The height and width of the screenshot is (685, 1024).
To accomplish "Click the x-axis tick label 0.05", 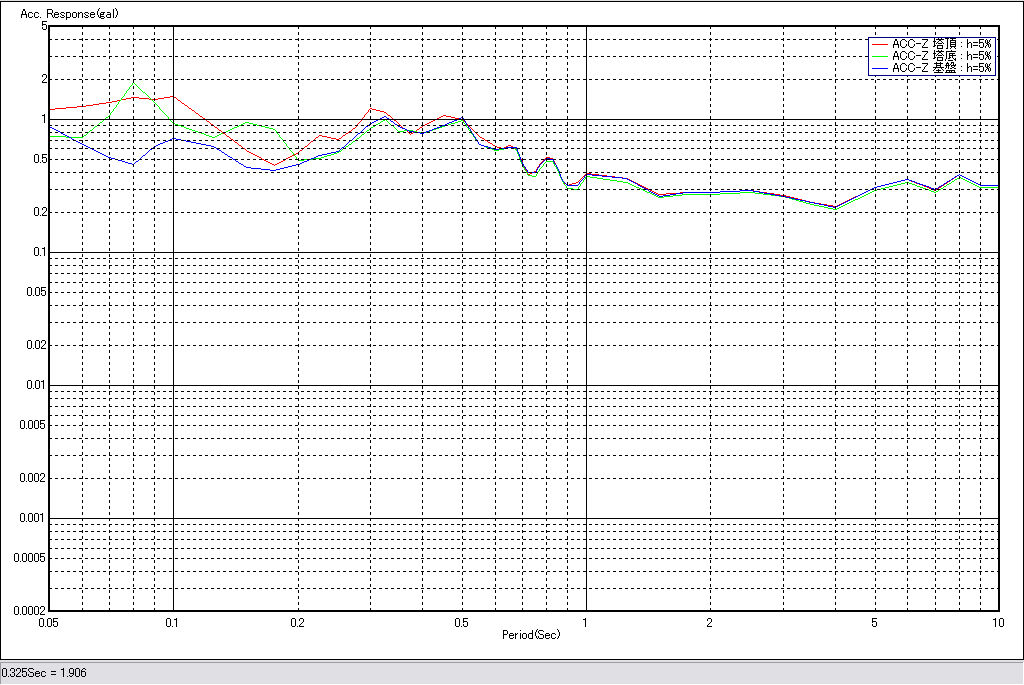I will coord(48,622).
